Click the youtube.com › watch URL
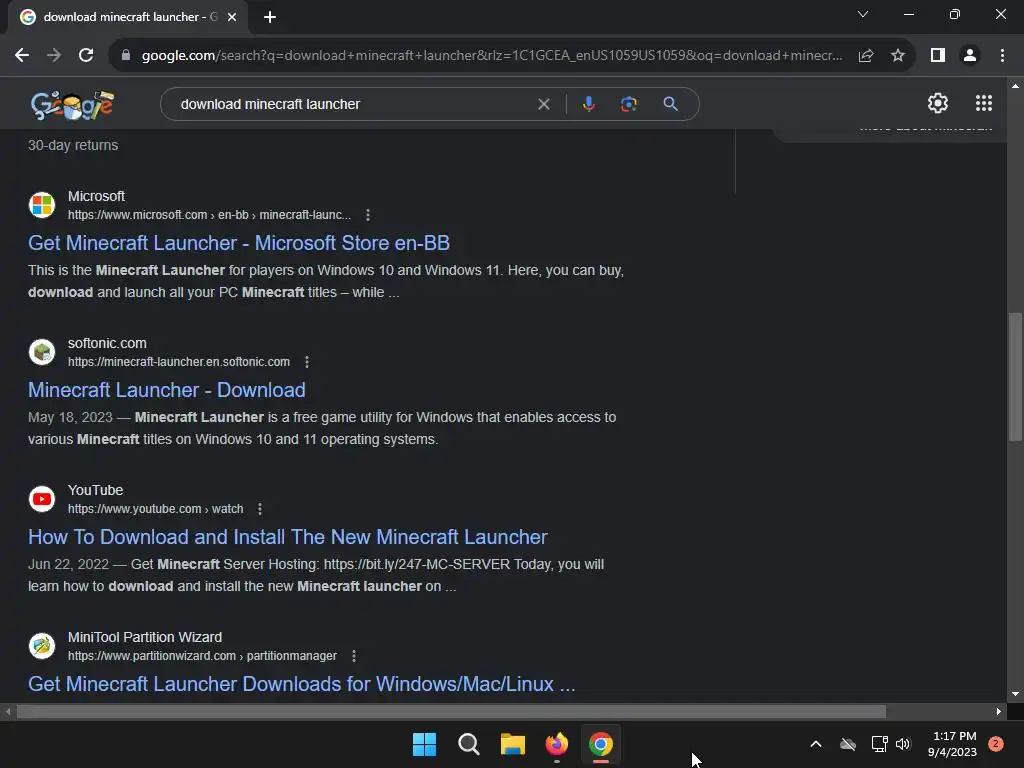 155,509
